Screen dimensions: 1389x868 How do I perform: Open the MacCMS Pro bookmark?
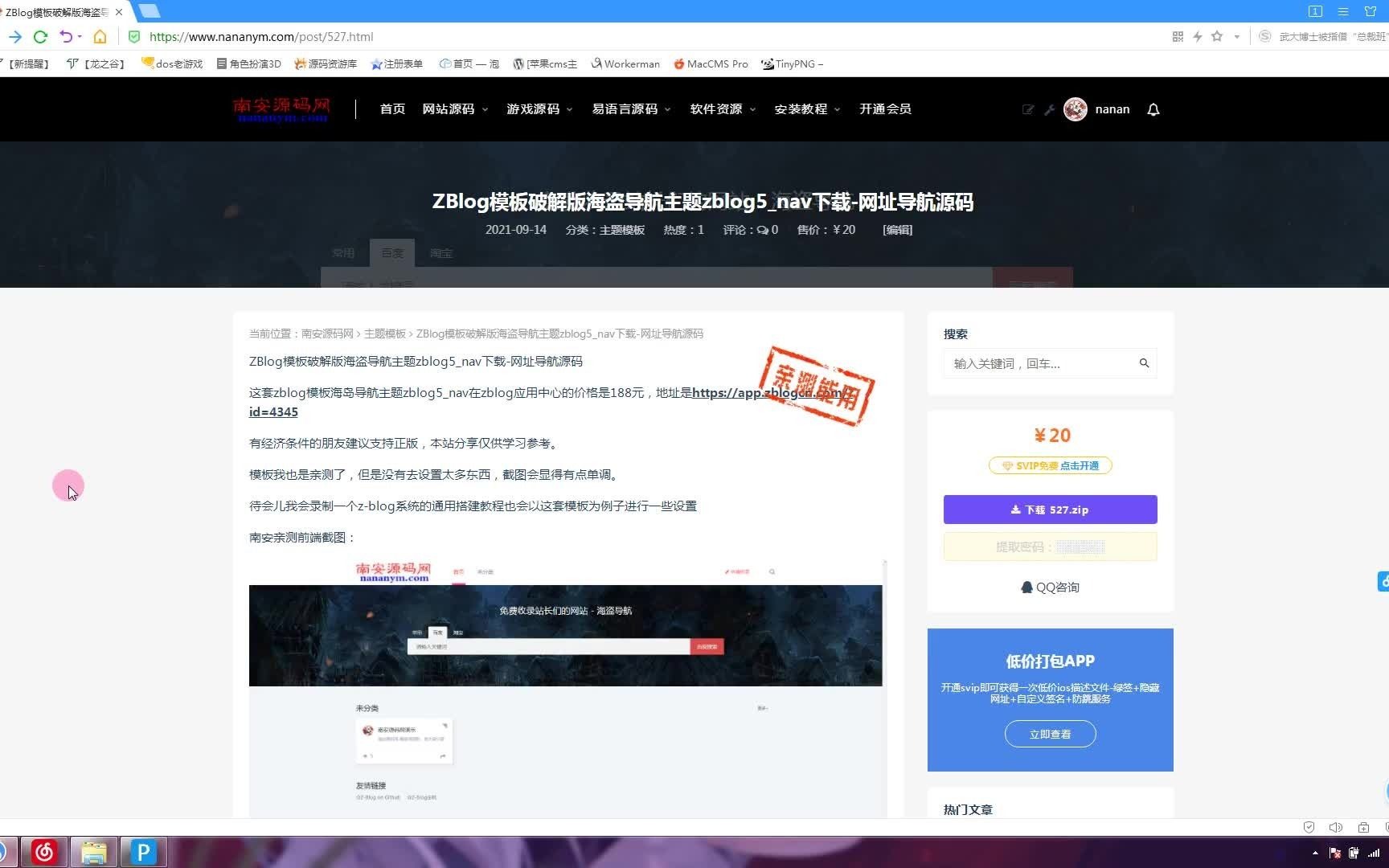(711, 64)
